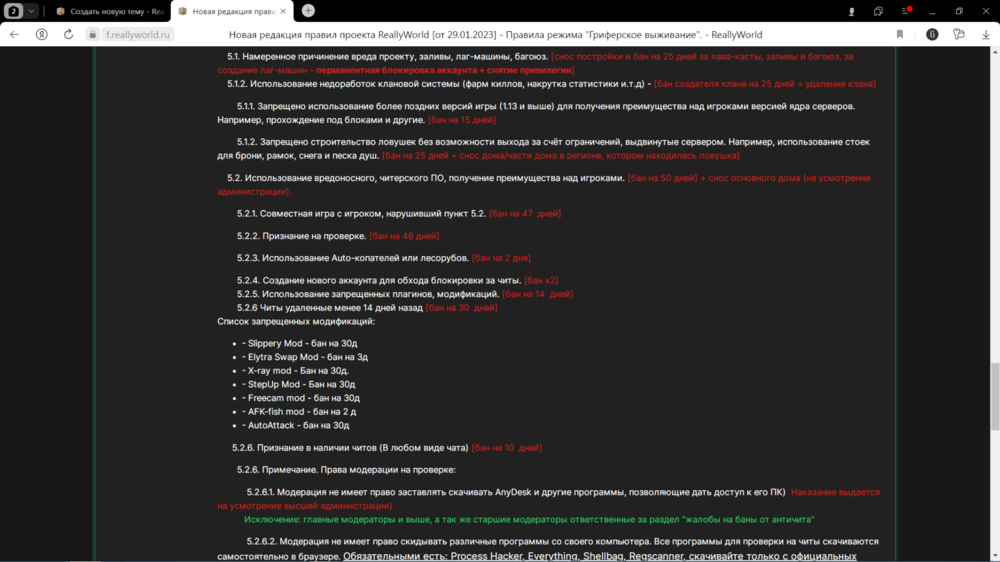1000x562 pixels.
Task: Click the penalty 'бан на 2 дня'
Action: [x=501, y=258]
